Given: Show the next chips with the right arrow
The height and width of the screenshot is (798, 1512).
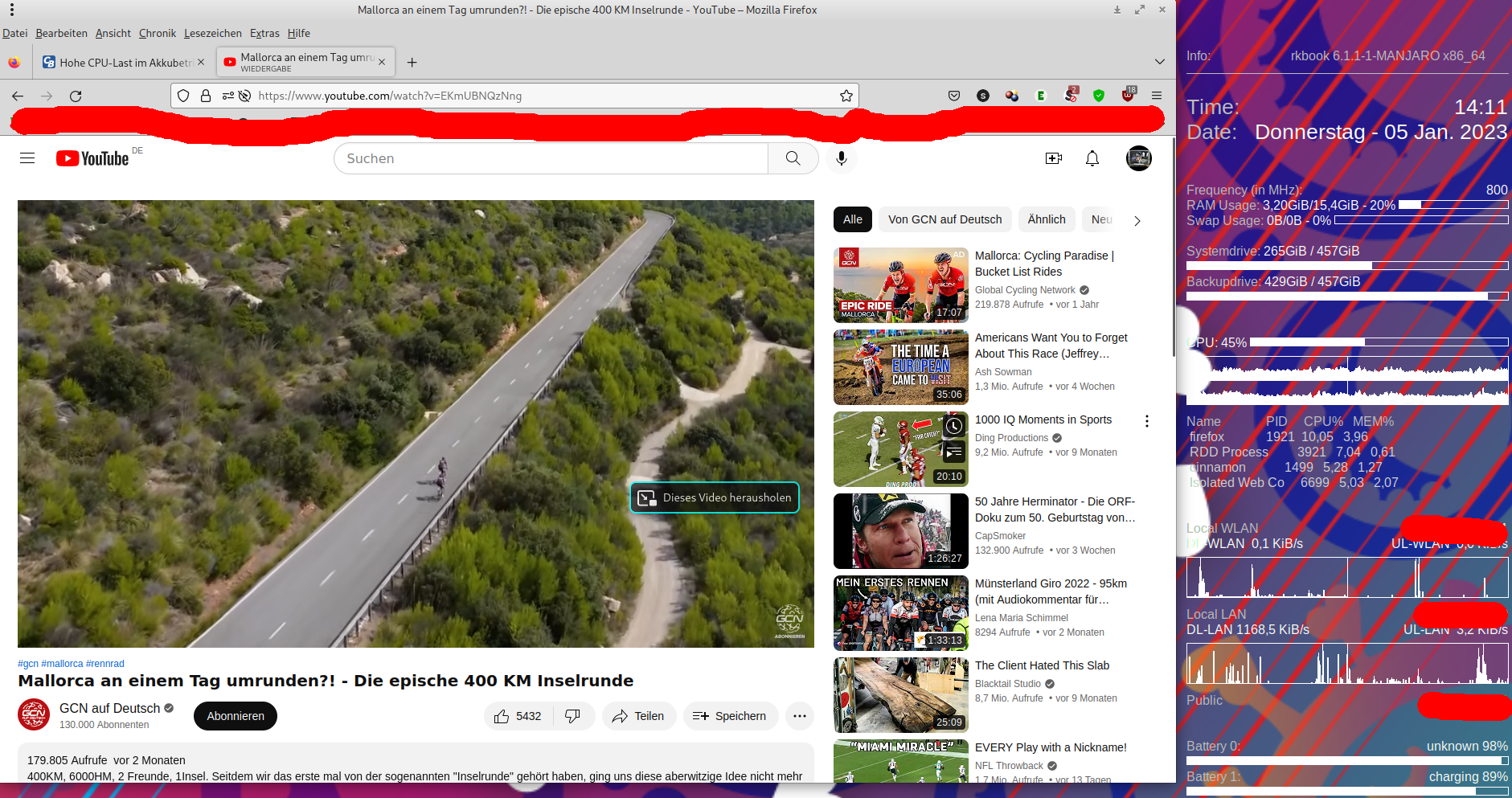Looking at the screenshot, I should pos(1137,220).
